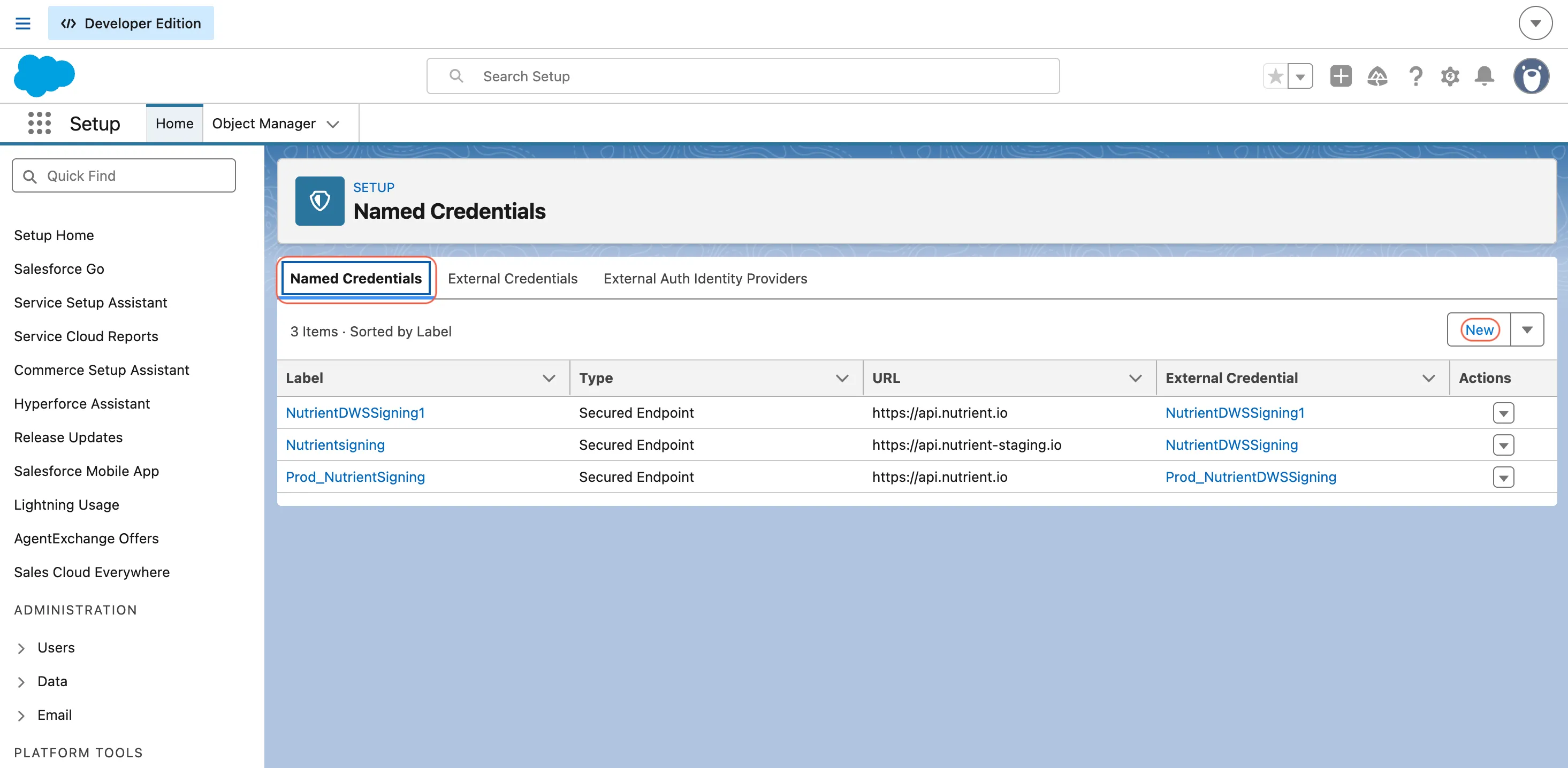This screenshot has height=768, width=1568.
Task: Open the setup gear icon
Action: [1450, 76]
